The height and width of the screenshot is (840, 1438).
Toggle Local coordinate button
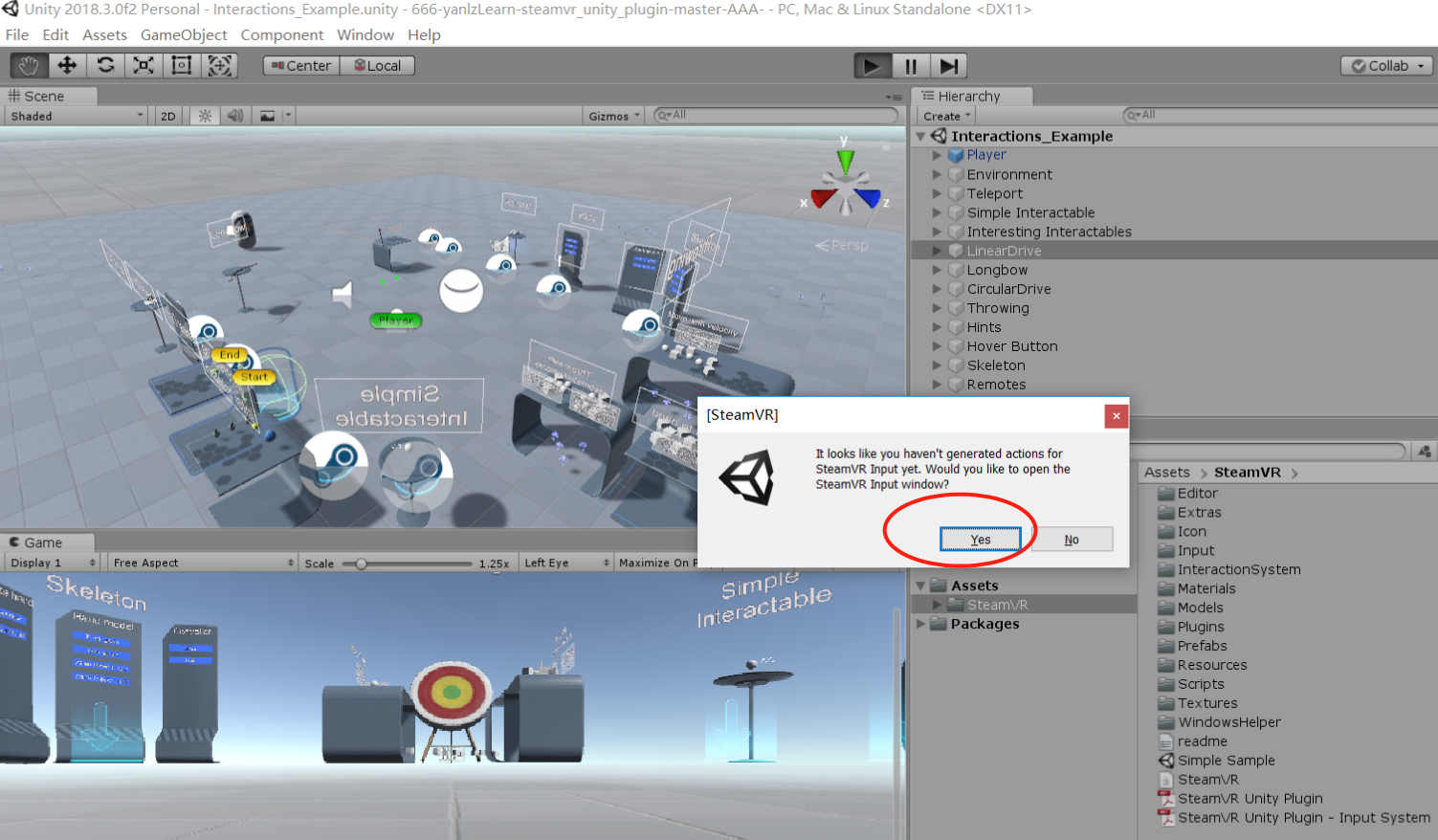(378, 66)
